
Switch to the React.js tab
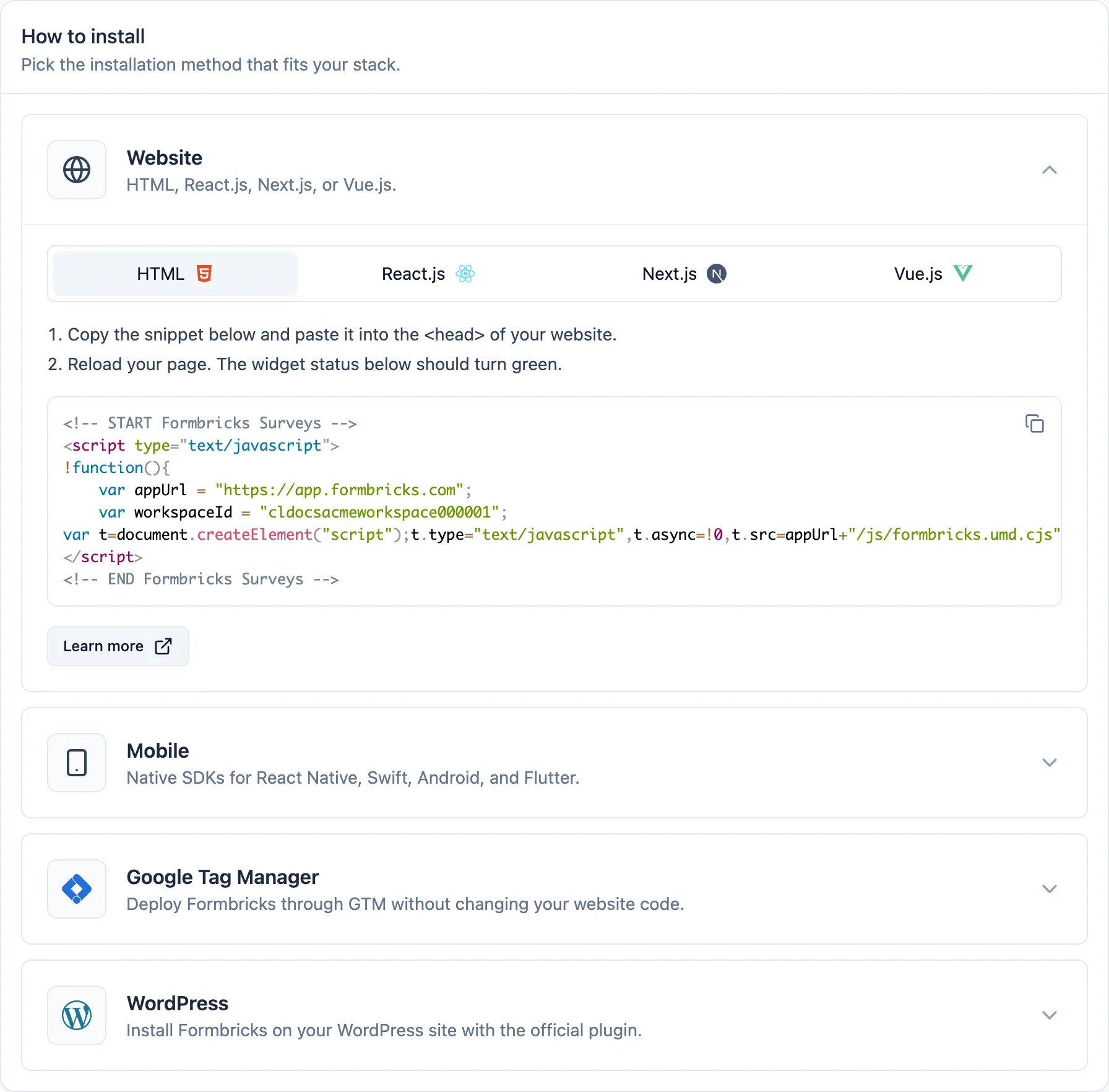[x=428, y=274]
